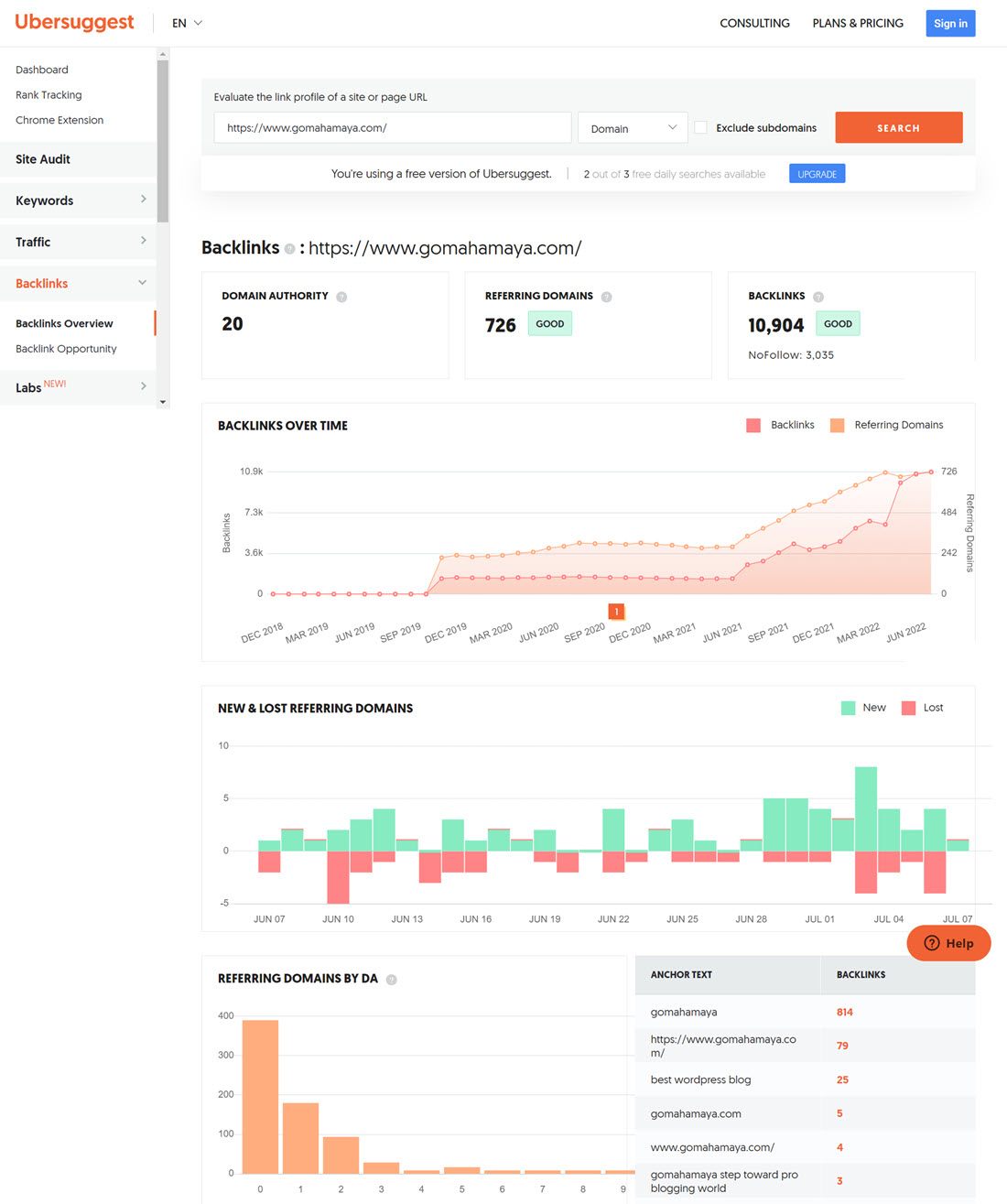The width and height of the screenshot is (1007, 1204).
Task: Click the help icon beside Backlinks heading
Action: click(289, 249)
